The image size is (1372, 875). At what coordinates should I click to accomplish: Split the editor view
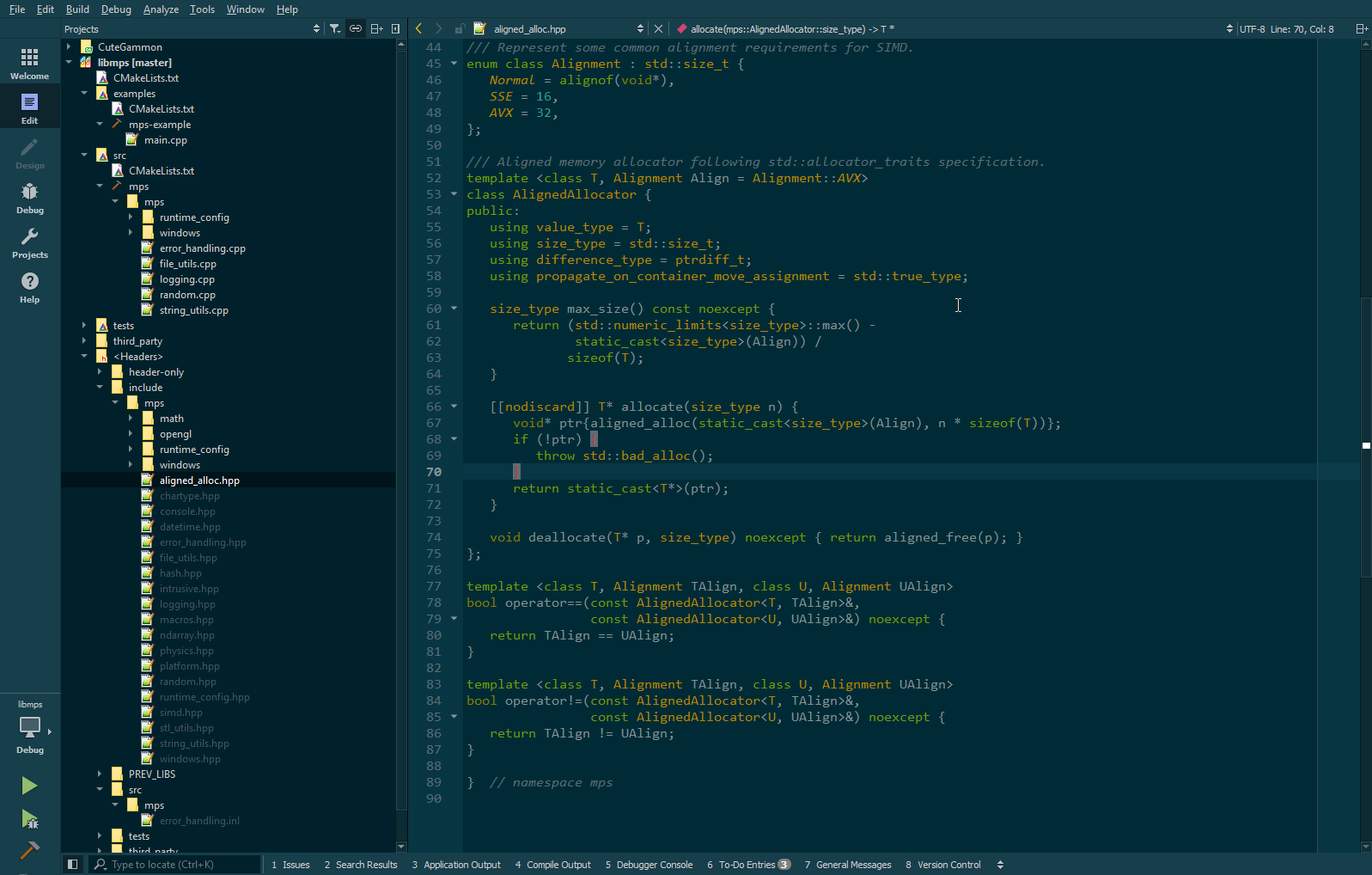(1362, 28)
